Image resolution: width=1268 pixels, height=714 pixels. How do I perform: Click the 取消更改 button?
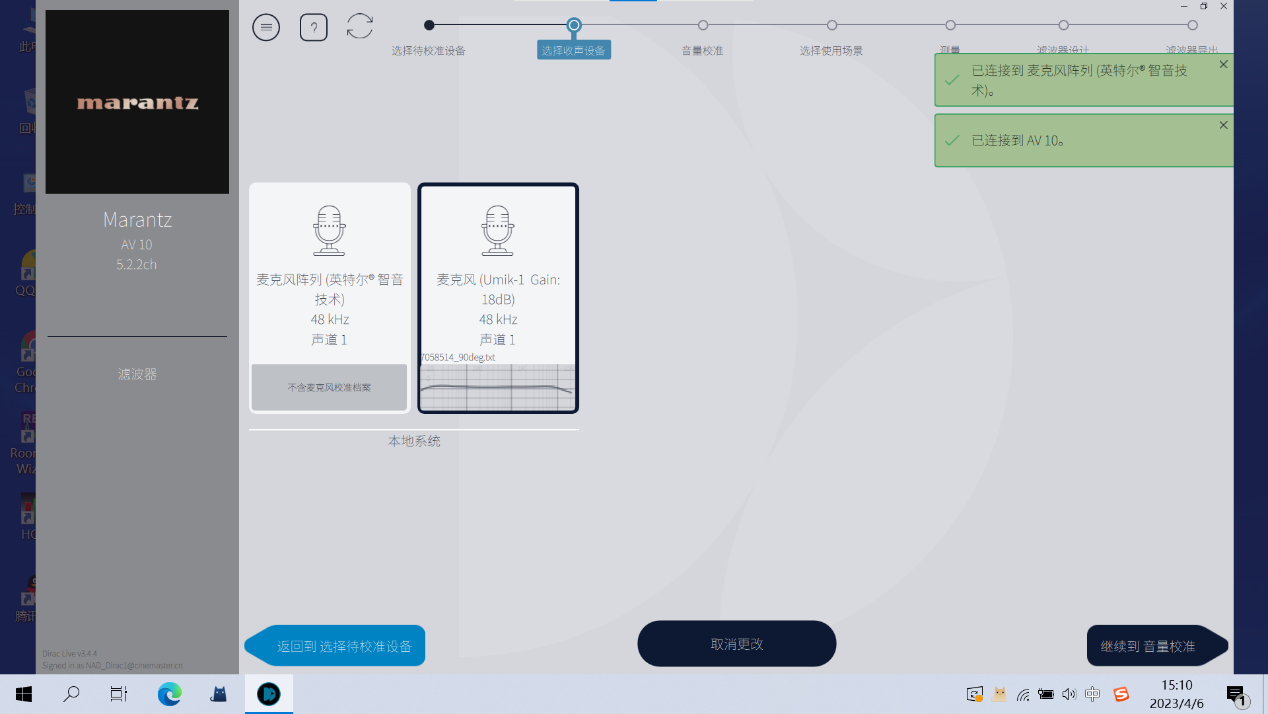tap(737, 644)
